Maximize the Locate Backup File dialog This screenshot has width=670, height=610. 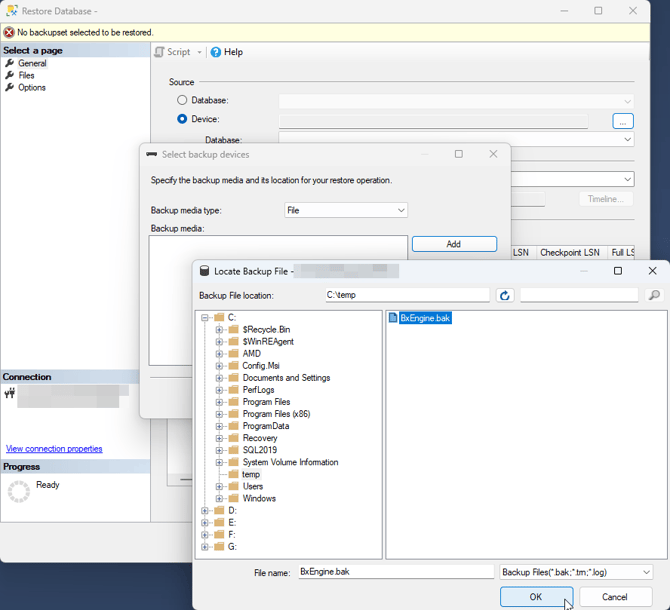pos(618,271)
